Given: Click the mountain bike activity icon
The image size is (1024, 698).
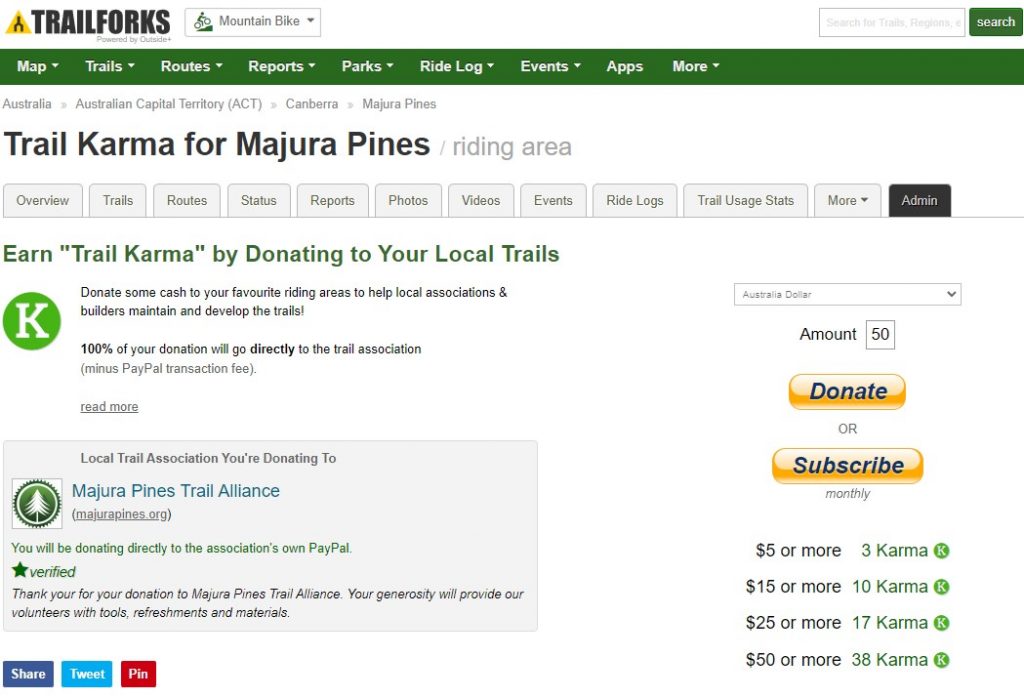Looking at the screenshot, I should click(x=204, y=22).
